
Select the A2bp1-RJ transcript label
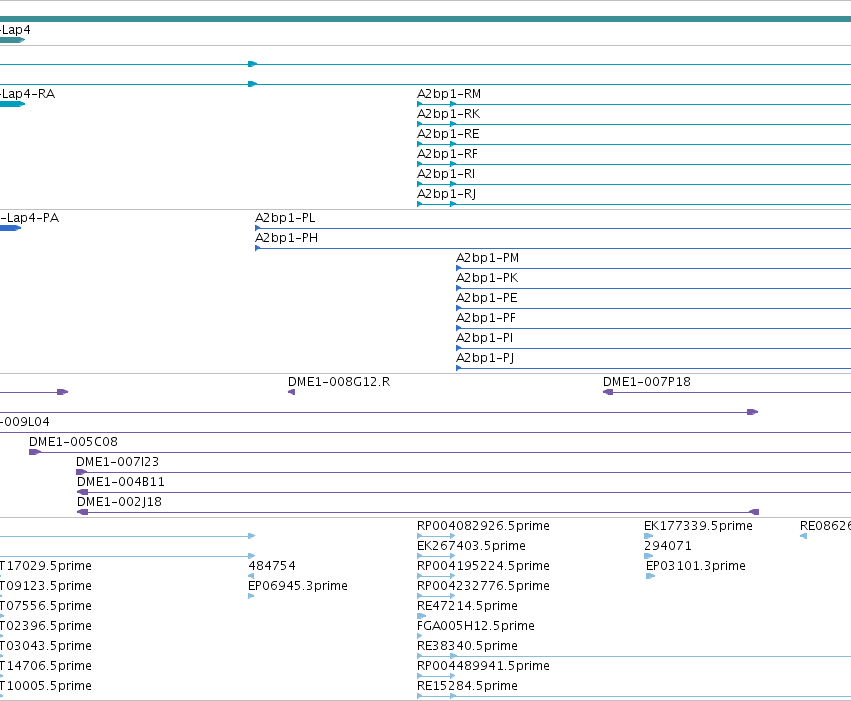click(x=447, y=194)
